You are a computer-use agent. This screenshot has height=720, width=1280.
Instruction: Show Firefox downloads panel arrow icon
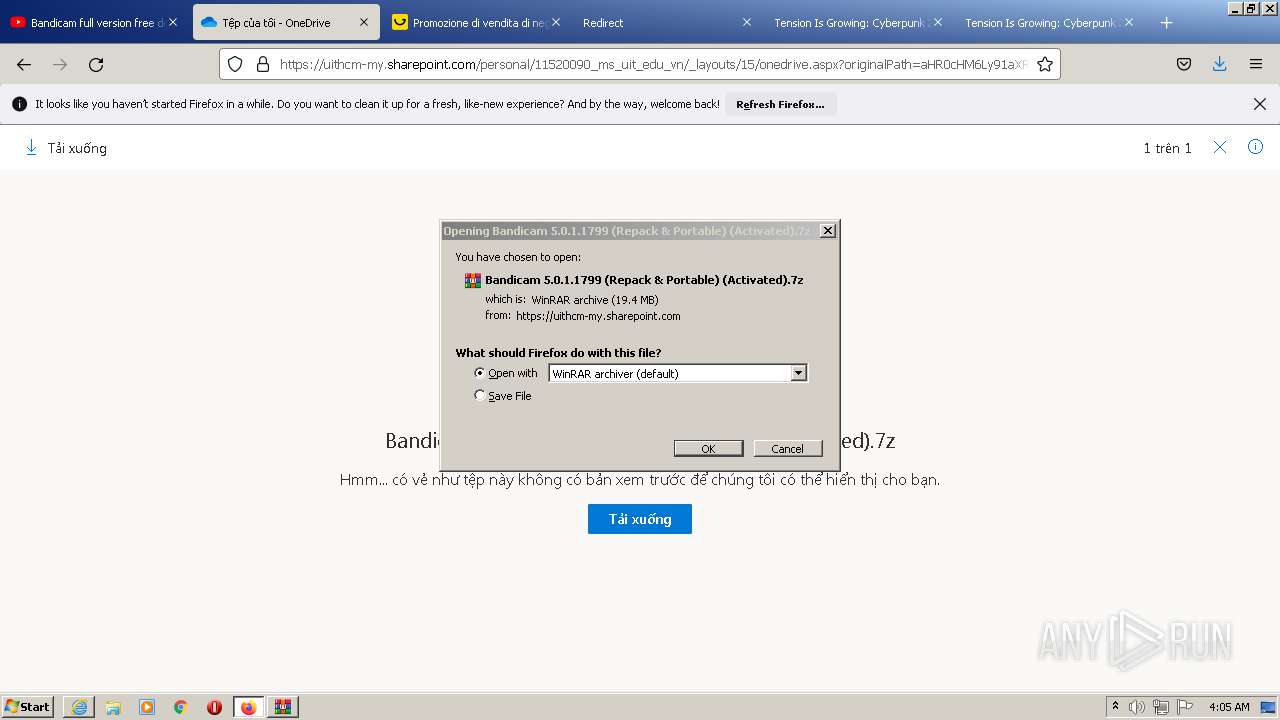click(1220, 64)
